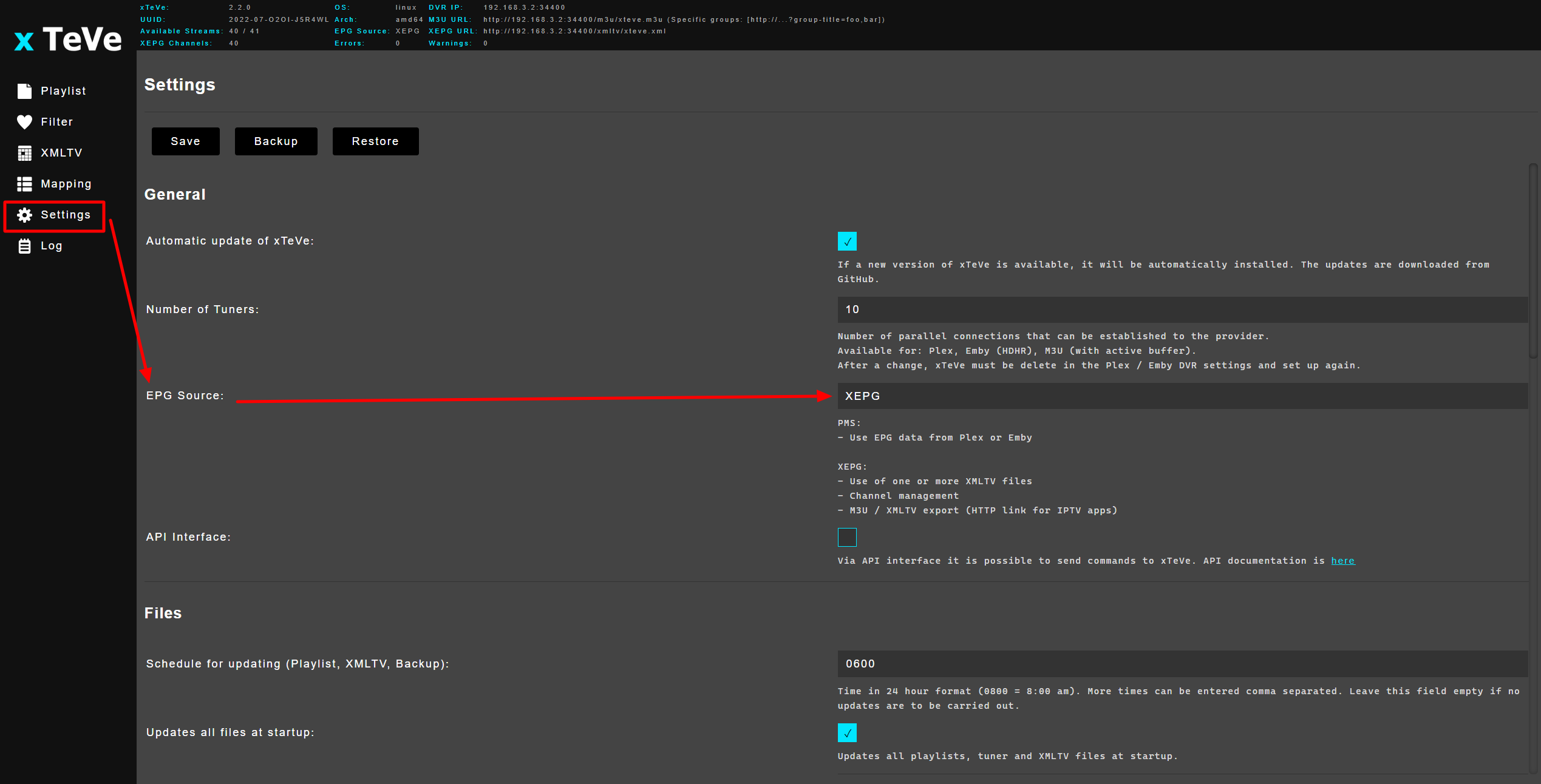This screenshot has height=784, width=1541.
Task: Go to the Playlist menu entry
Action: 63,91
